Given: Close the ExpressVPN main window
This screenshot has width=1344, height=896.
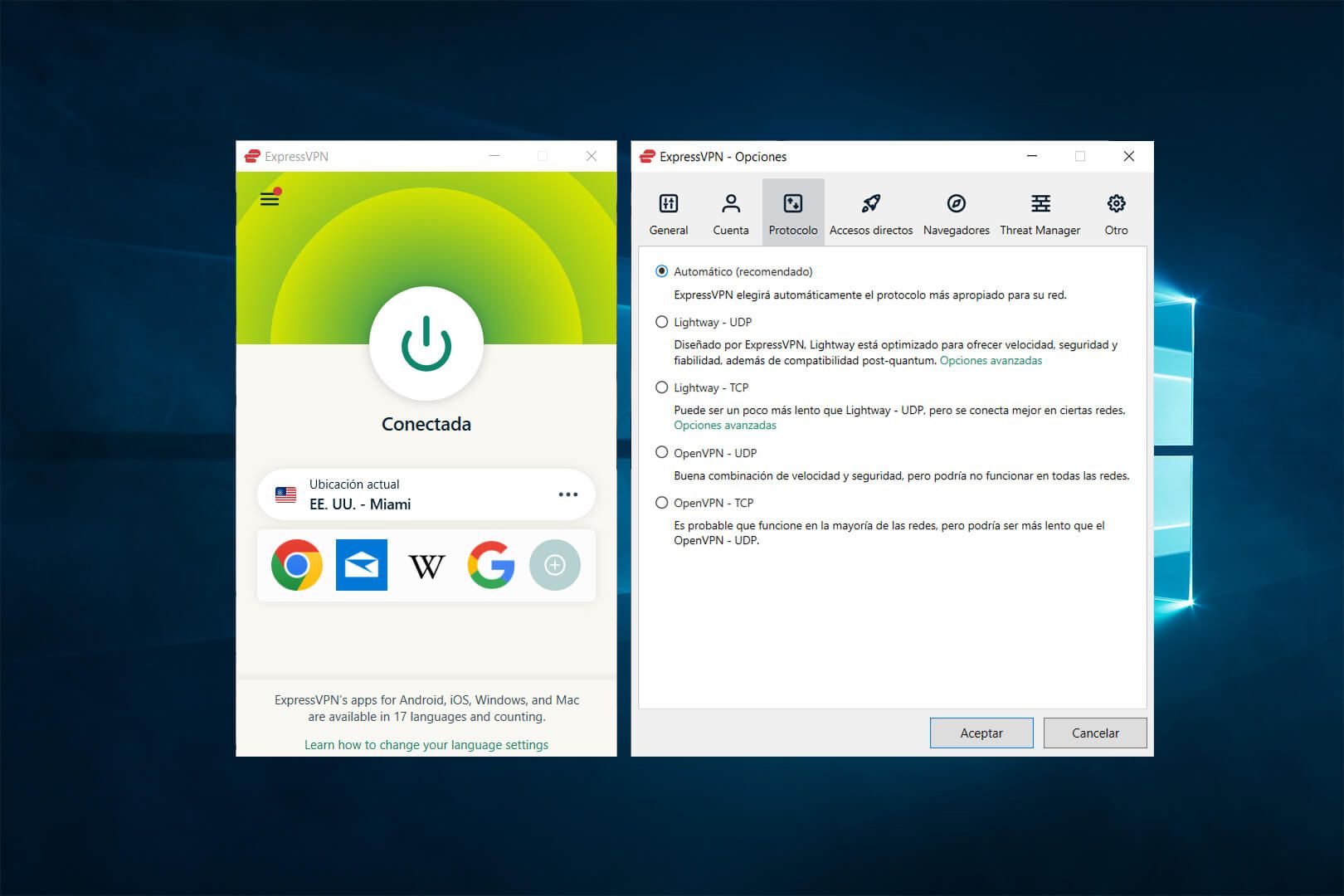Looking at the screenshot, I should coord(592,156).
